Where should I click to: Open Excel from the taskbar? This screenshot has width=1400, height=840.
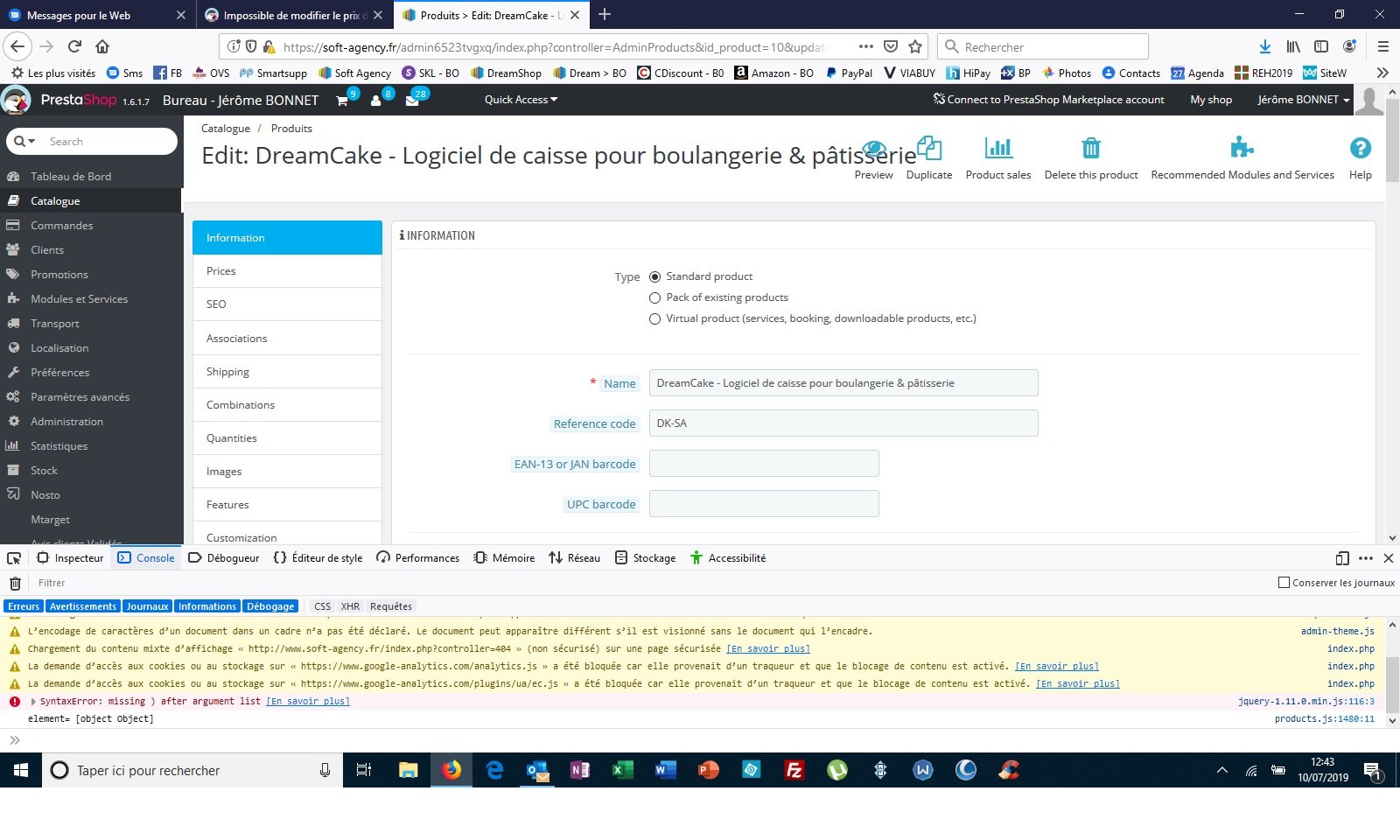[622, 770]
